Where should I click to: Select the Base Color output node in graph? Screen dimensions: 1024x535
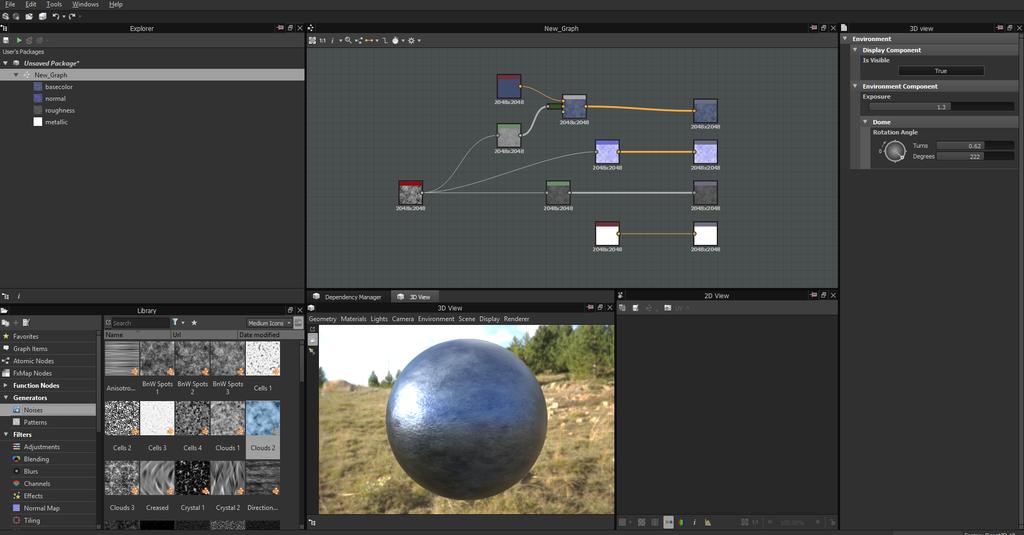[x=705, y=110]
